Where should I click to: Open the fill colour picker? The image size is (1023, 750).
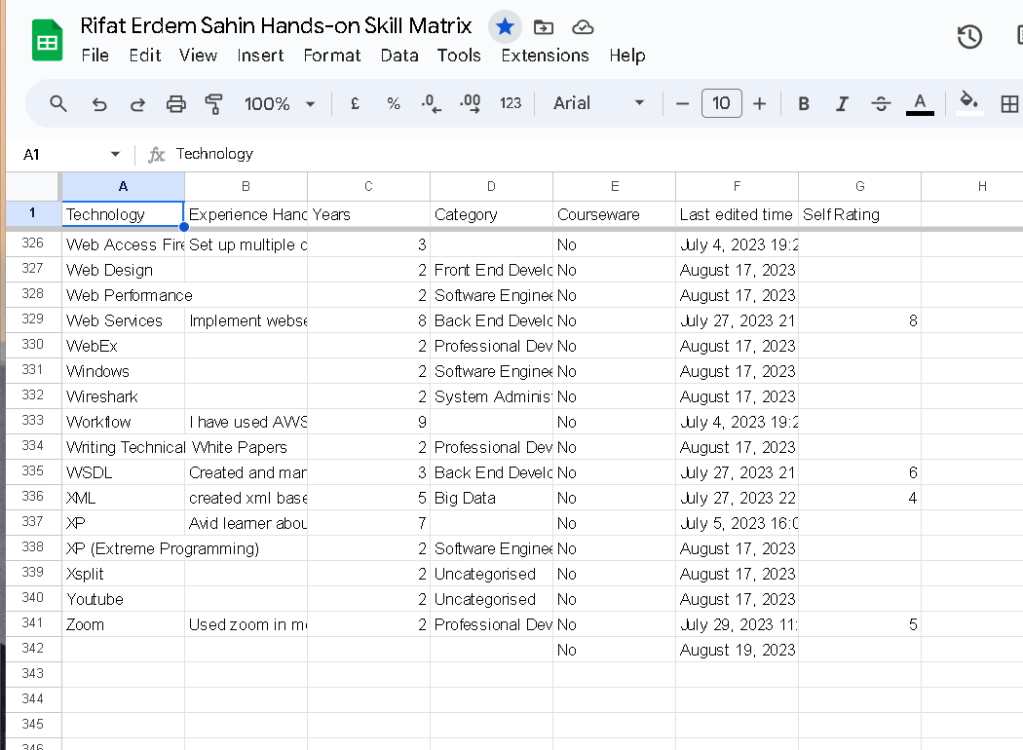click(969, 103)
